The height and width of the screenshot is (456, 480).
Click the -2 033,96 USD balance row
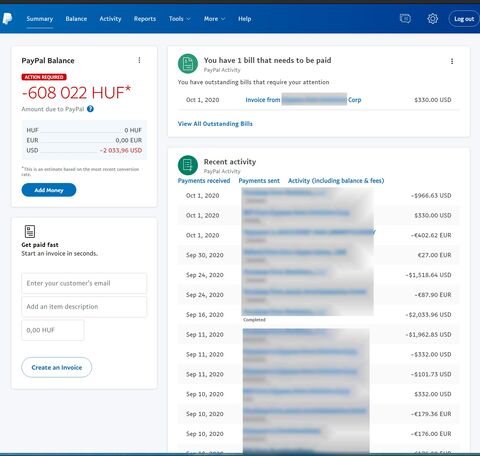coord(84,150)
